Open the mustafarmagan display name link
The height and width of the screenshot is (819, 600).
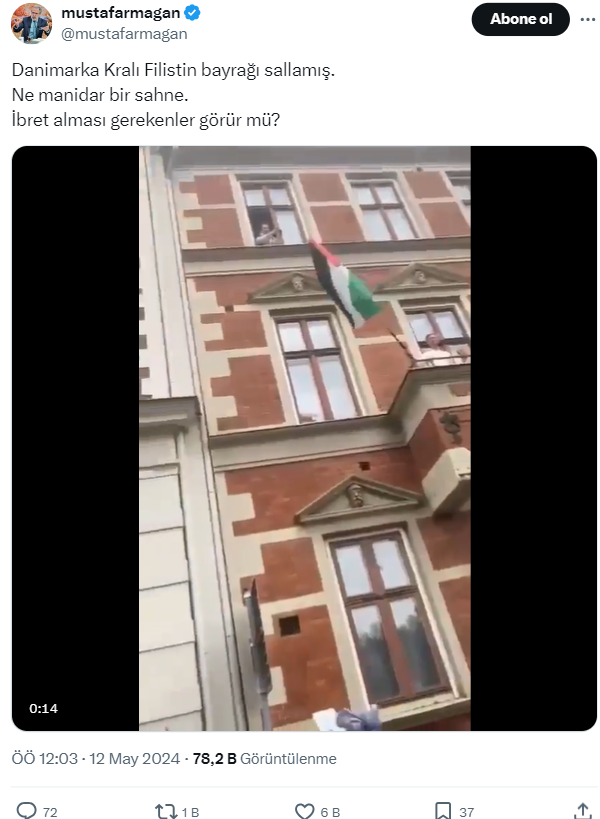pyautogui.click(x=121, y=13)
